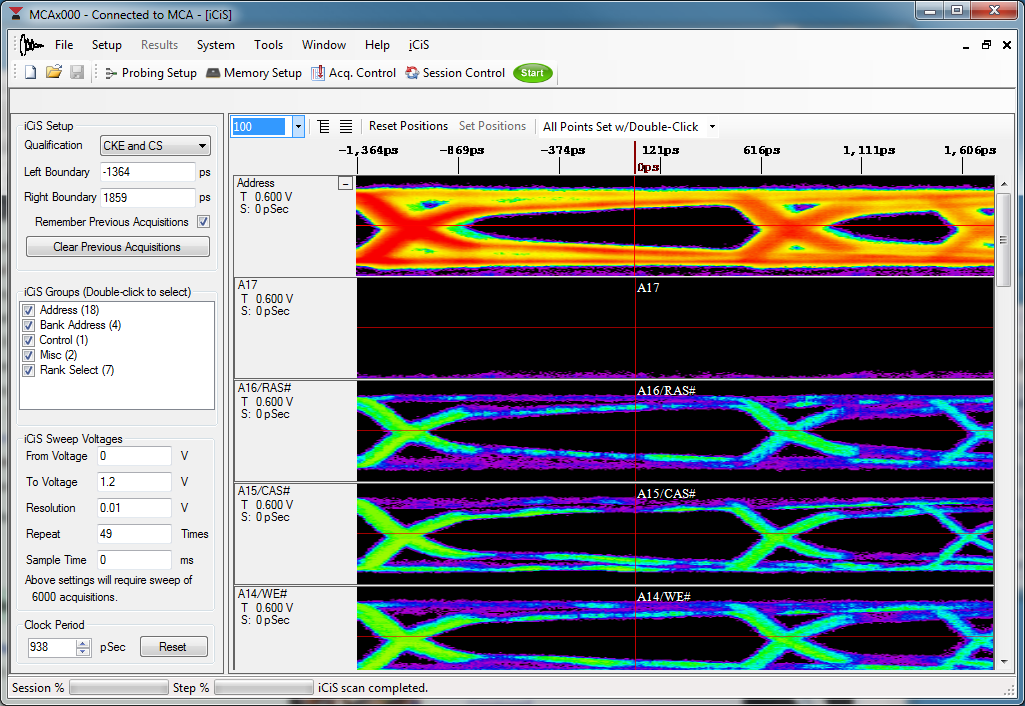Click the New file icon
The width and height of the screenshot is (1025, 706).
pyautogui.click(x=30, y=73)
